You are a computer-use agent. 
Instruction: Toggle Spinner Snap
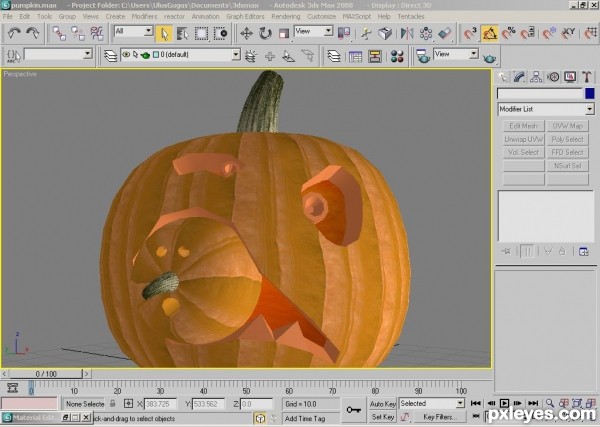527,33
